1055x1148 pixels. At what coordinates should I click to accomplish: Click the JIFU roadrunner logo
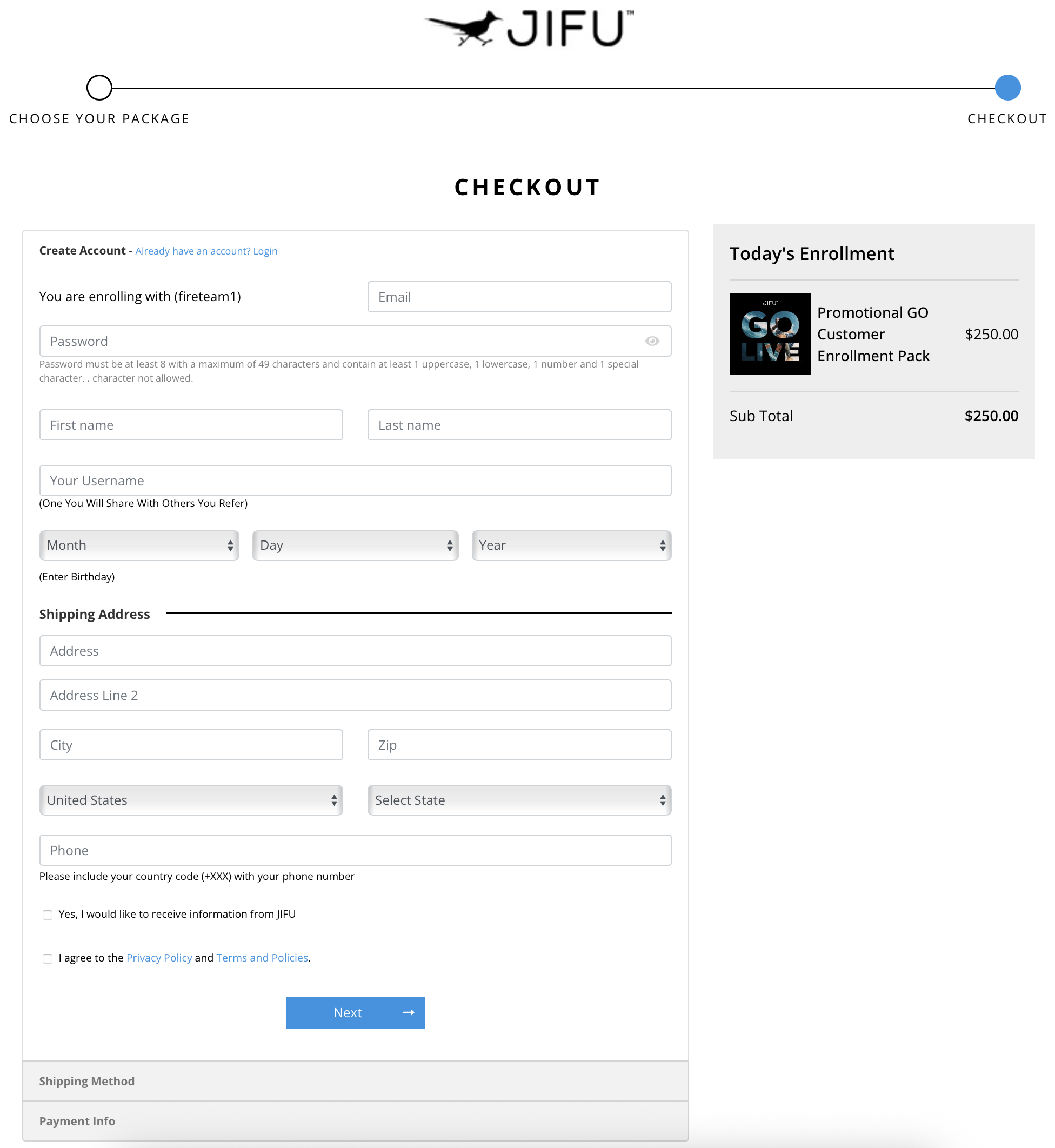click(x=529, y=28)
